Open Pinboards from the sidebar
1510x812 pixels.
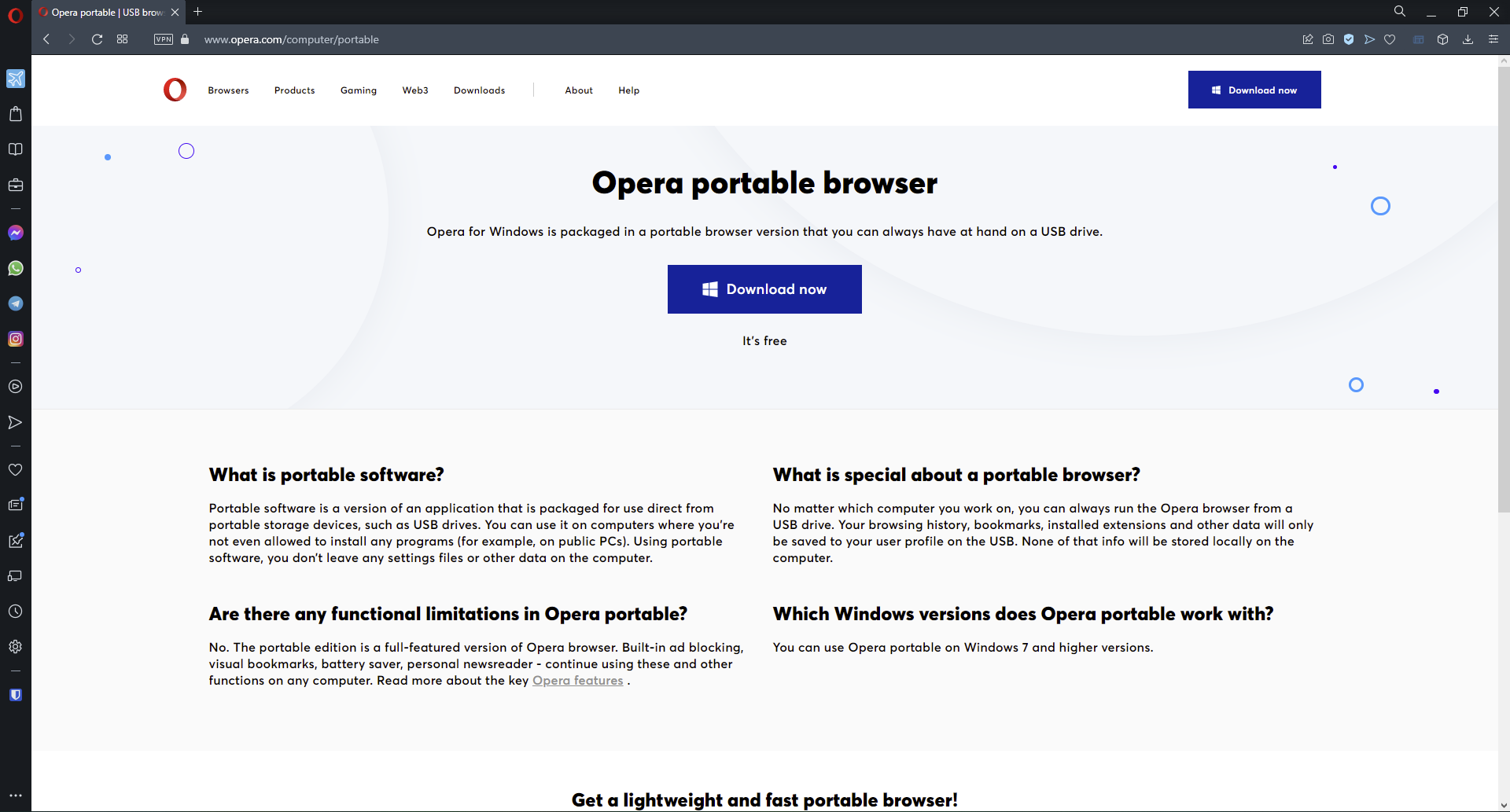click(x=16, y=541)
